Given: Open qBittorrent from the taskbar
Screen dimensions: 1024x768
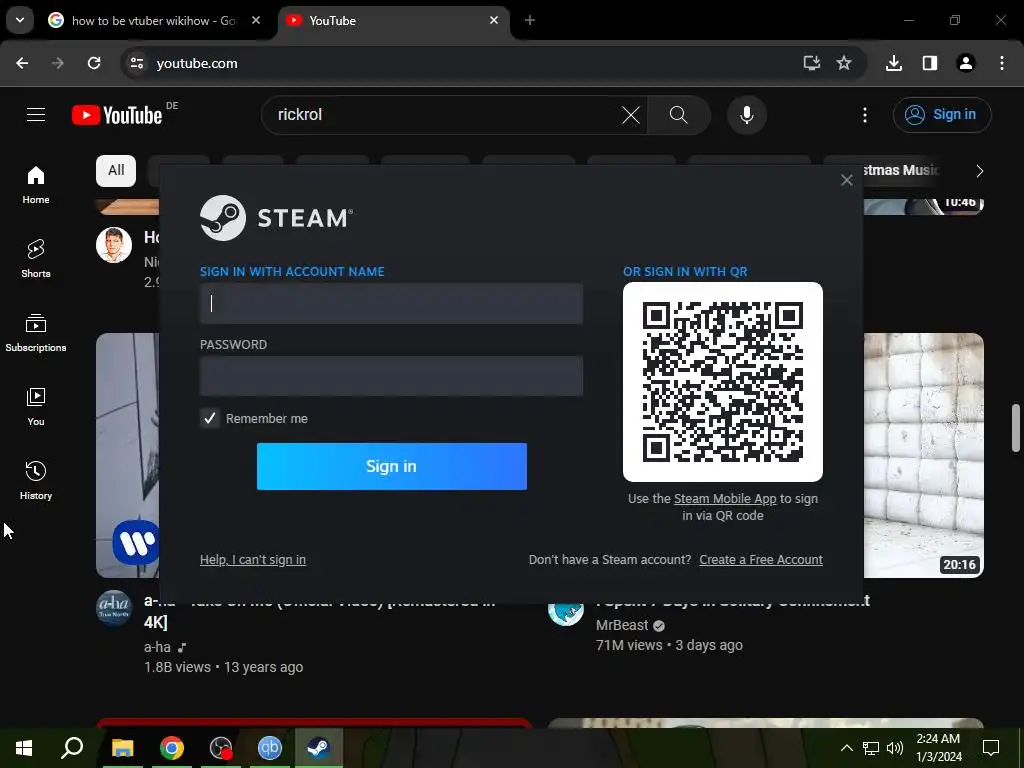Looking at the screenshot, I should tap(269, 748).
